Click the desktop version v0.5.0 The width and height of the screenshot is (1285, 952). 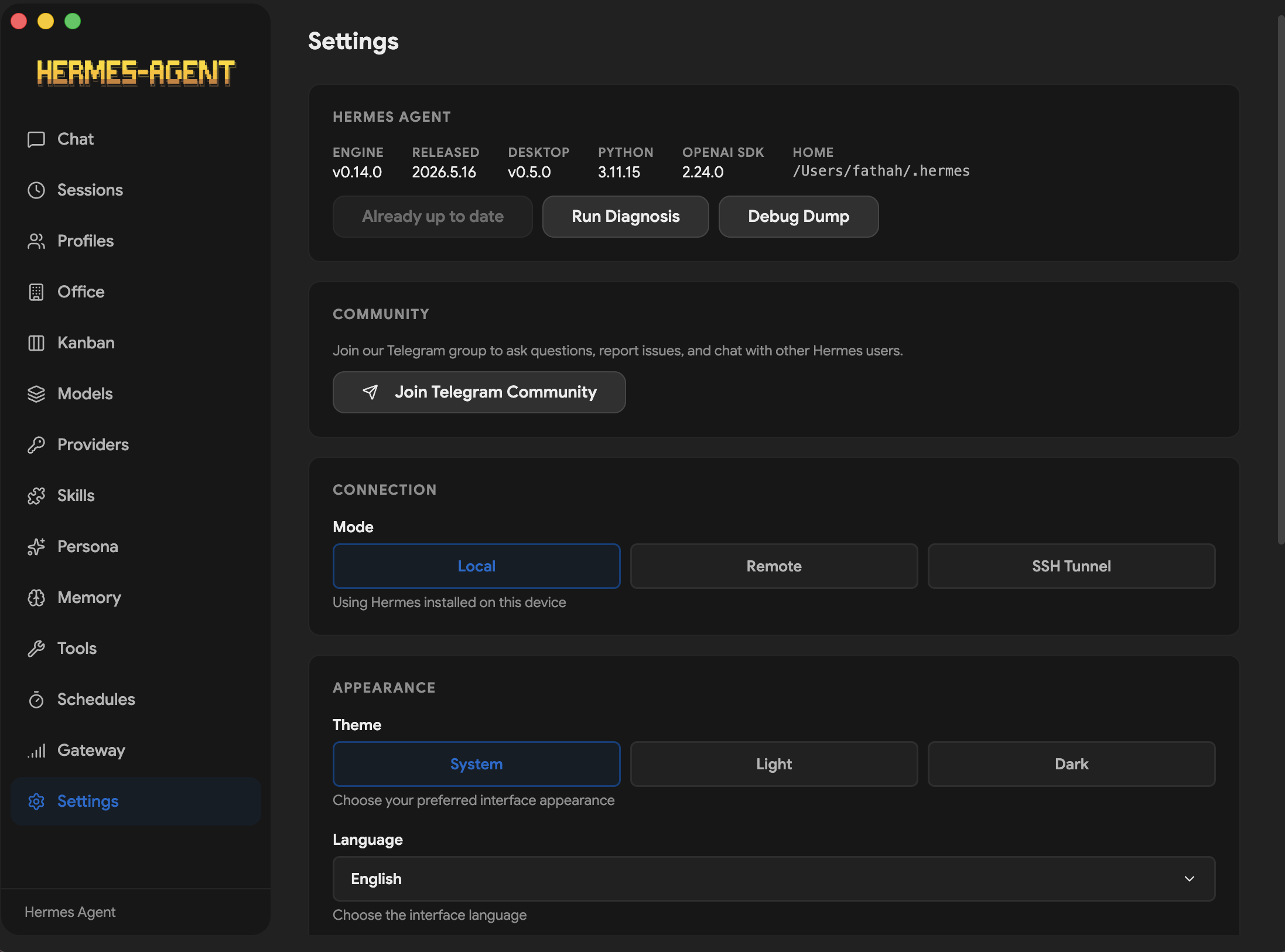[529, 172]
